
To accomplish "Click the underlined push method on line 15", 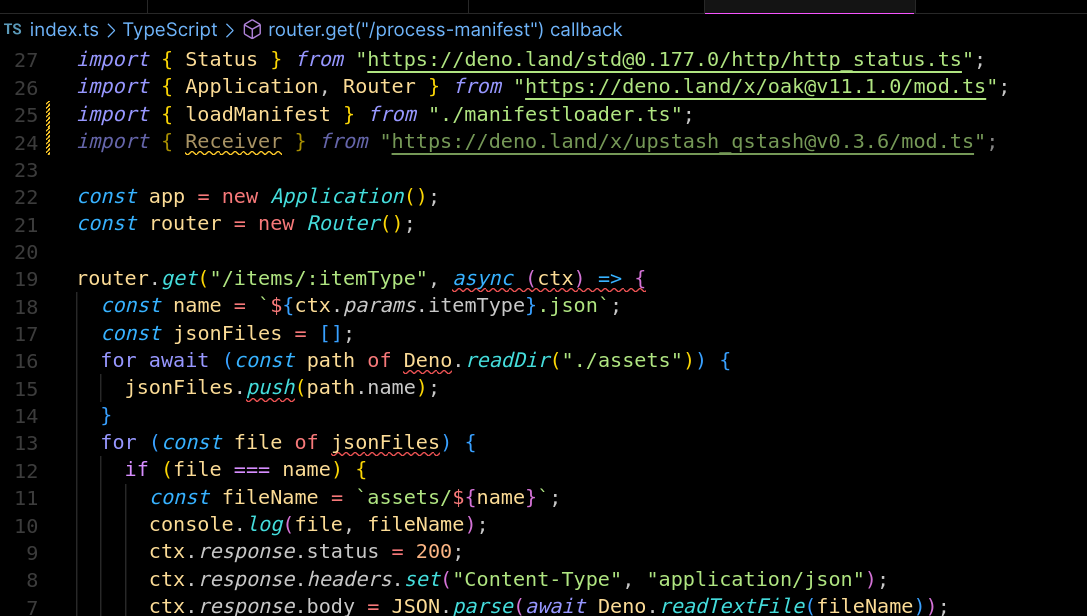I will click(270, 387).
